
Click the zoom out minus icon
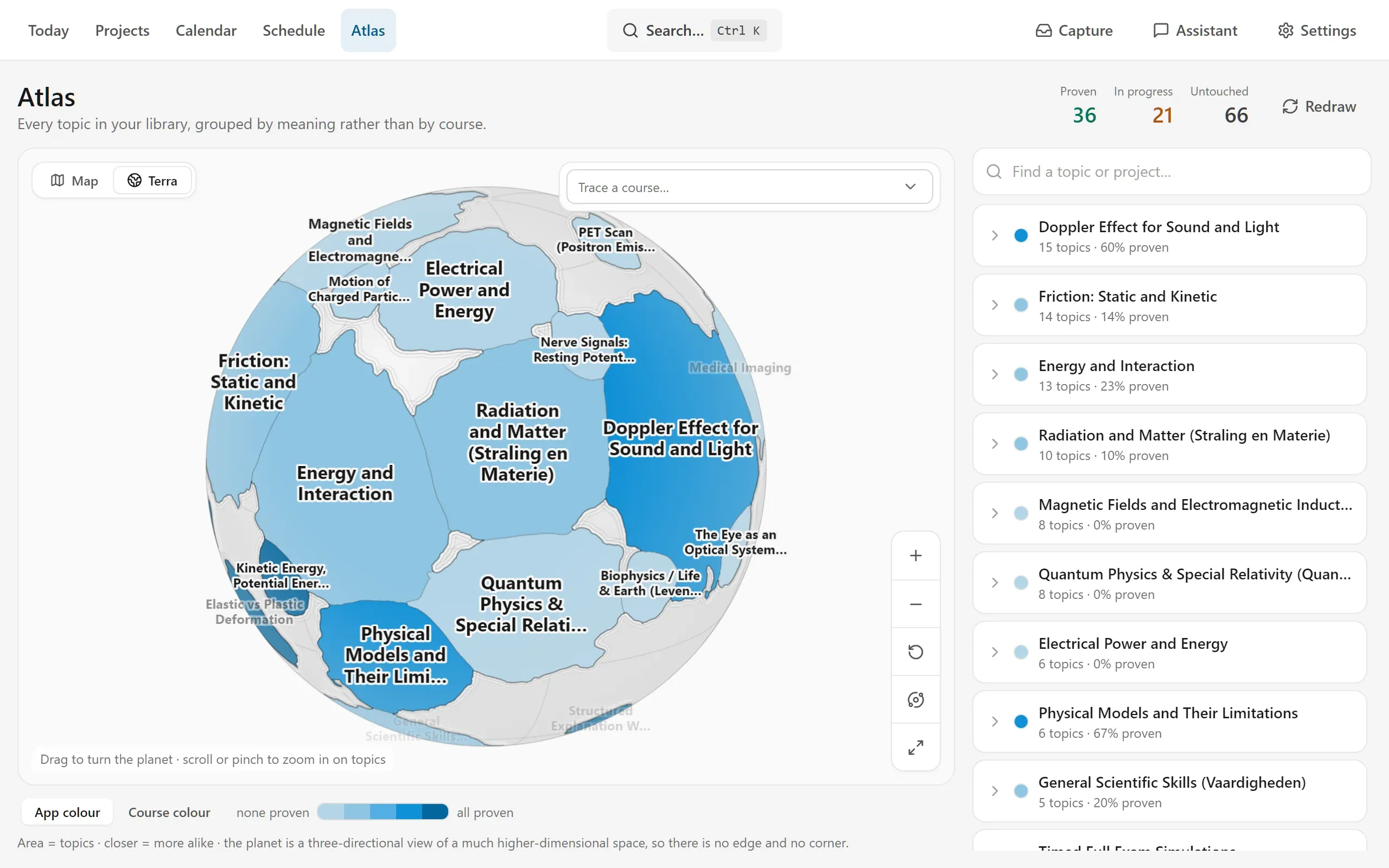point(915,604)
